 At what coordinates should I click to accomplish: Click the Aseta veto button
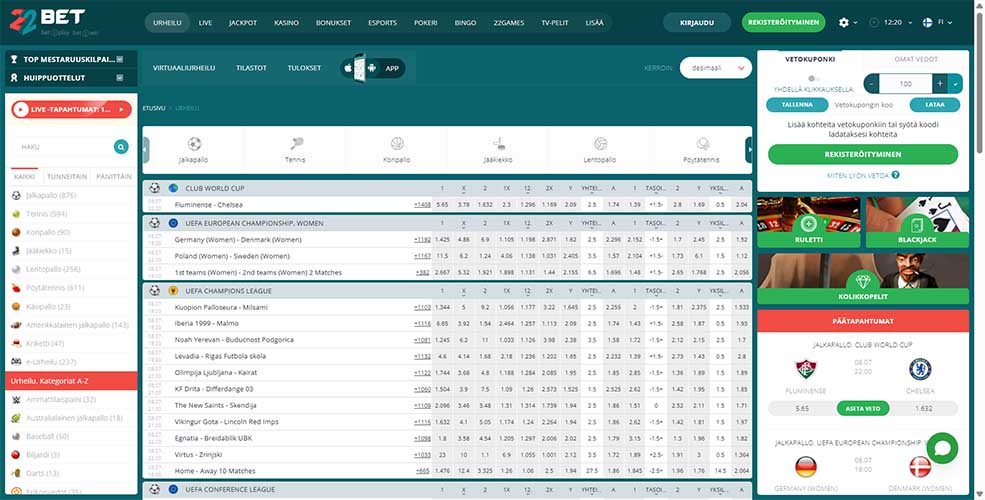pyautogui.click(x=863, y=408)
